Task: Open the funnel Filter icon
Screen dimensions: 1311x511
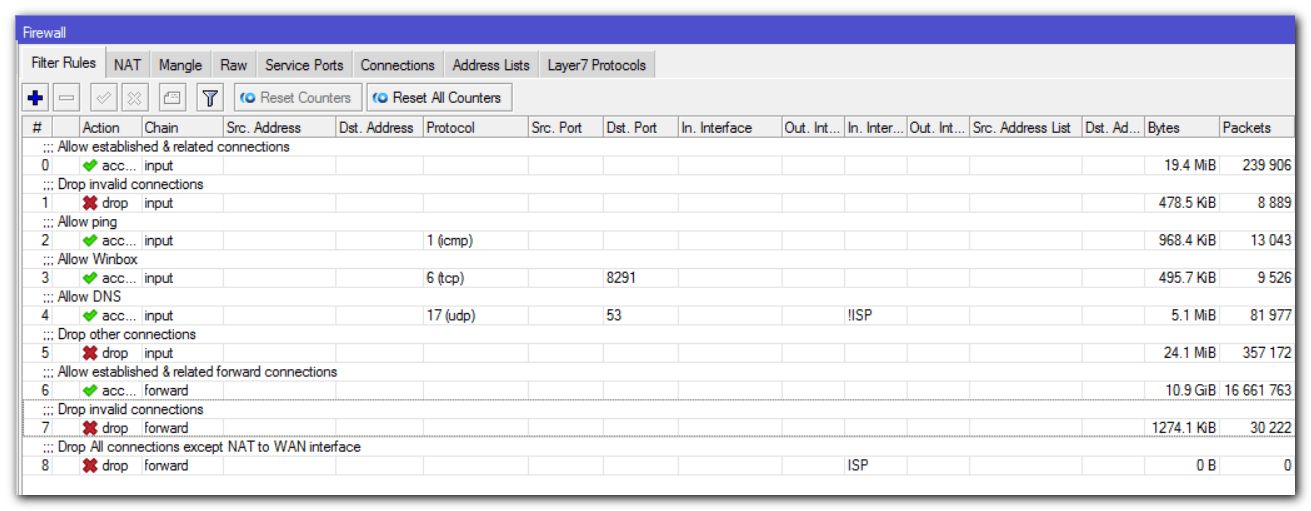Action: (x=210, y=98)
